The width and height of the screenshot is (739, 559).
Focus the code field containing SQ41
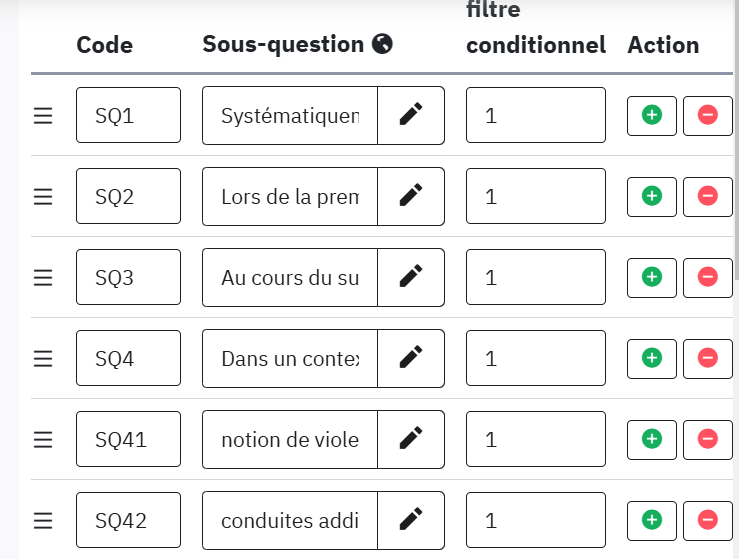128,439
